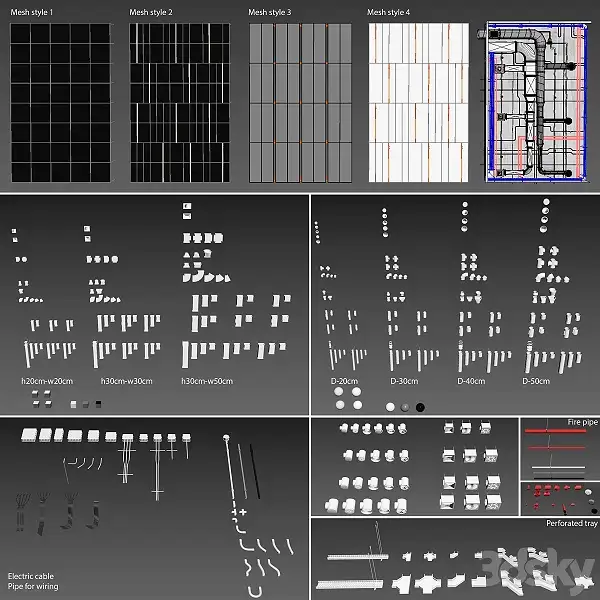600x600 pixels.
Task: Pick the black material sphere swatch
Action: pos(420,407)
